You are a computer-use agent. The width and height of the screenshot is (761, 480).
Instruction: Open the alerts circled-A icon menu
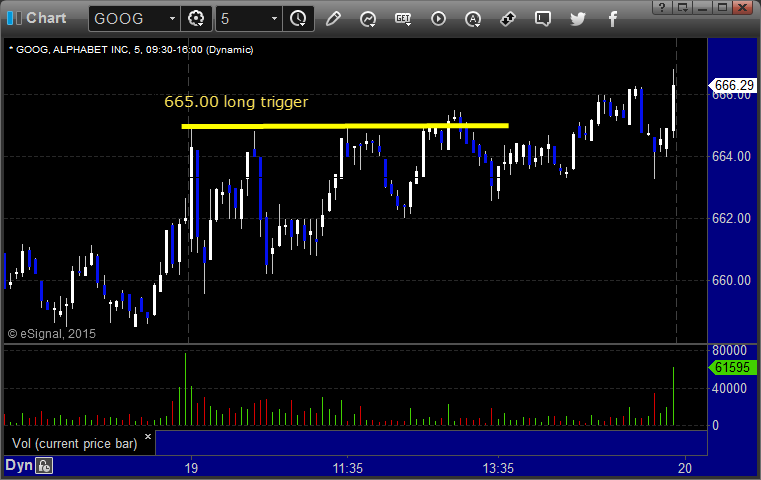pos(473,19)
